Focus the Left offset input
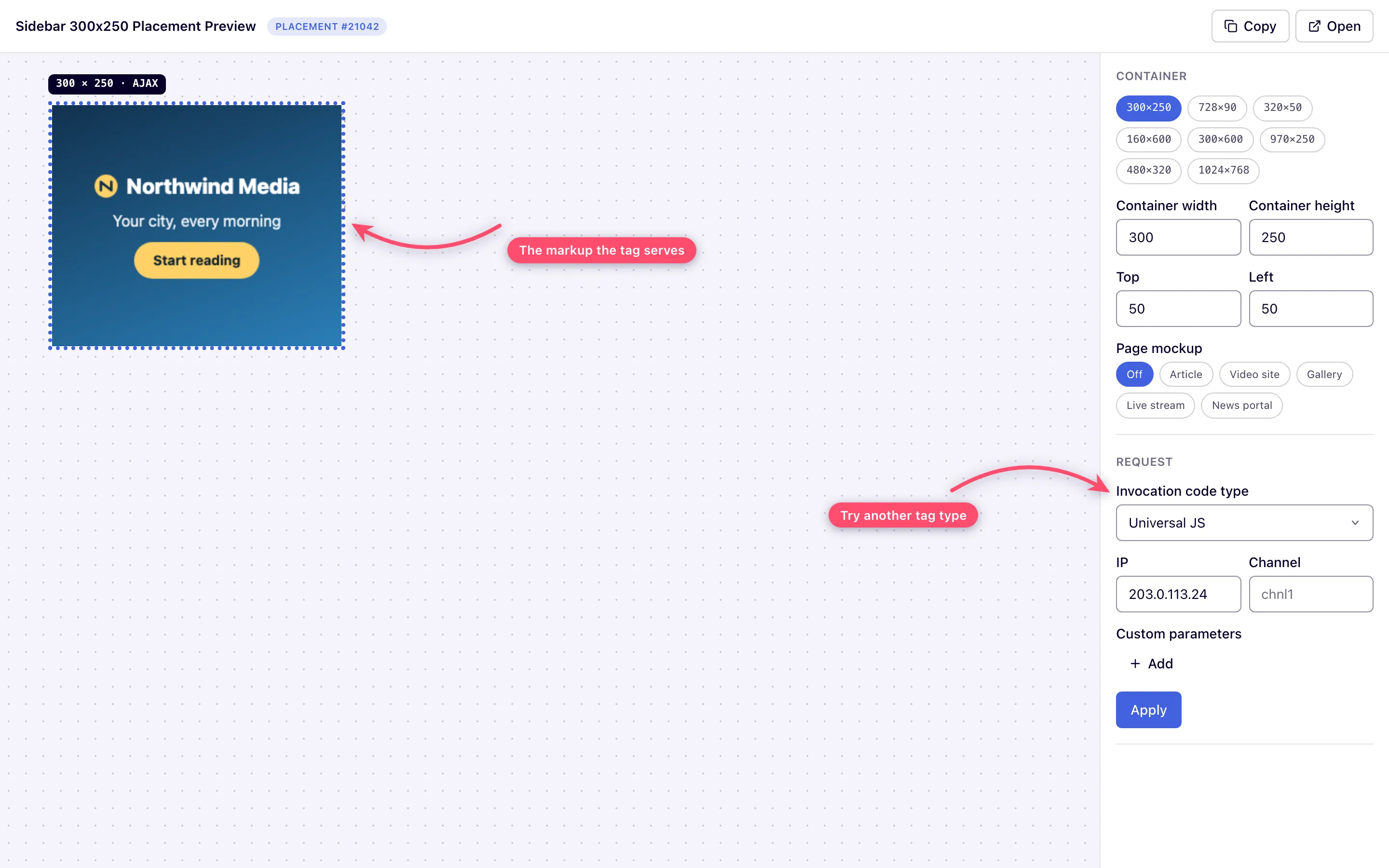The height and width of the screenshot is (868, 1389). (x=1311, y=309)
